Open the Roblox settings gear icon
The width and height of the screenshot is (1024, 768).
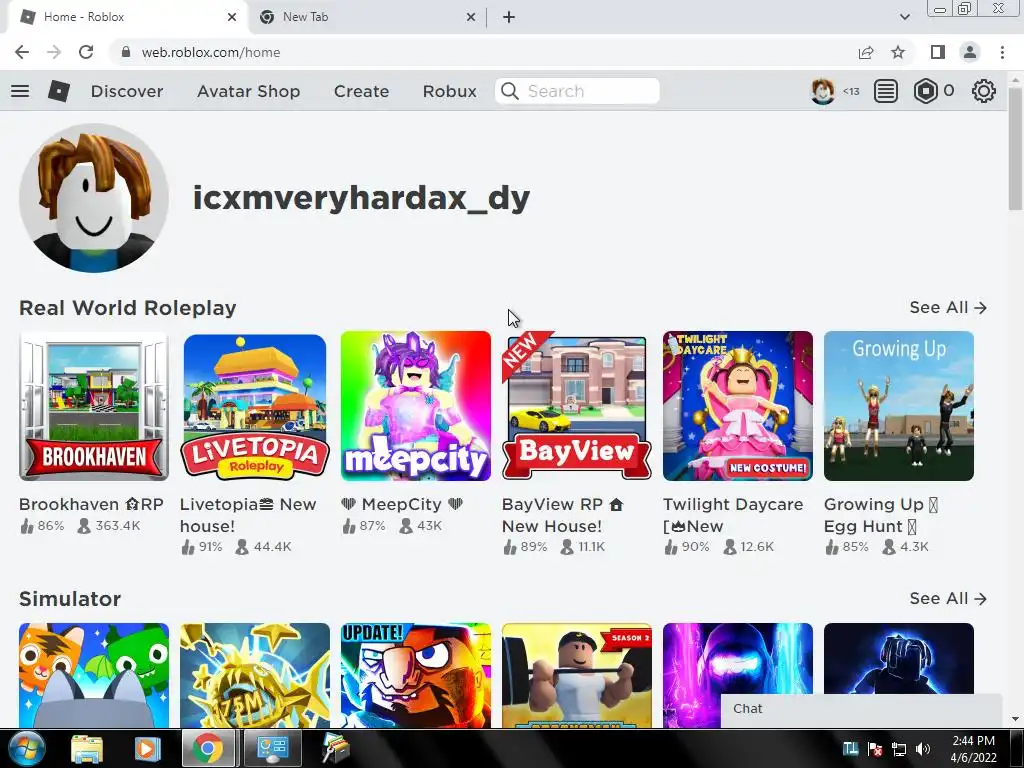(x=984, y=91)
